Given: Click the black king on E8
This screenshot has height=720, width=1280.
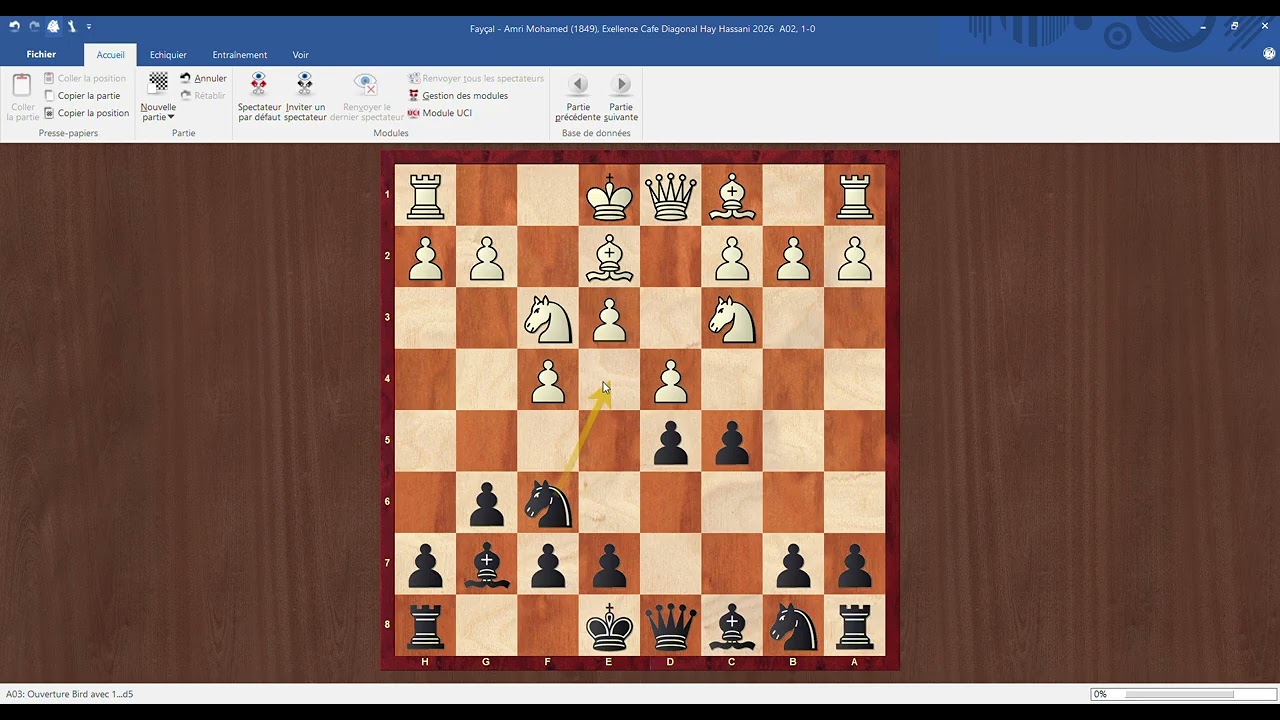Looking at the screenshot, I should [609, 626].
